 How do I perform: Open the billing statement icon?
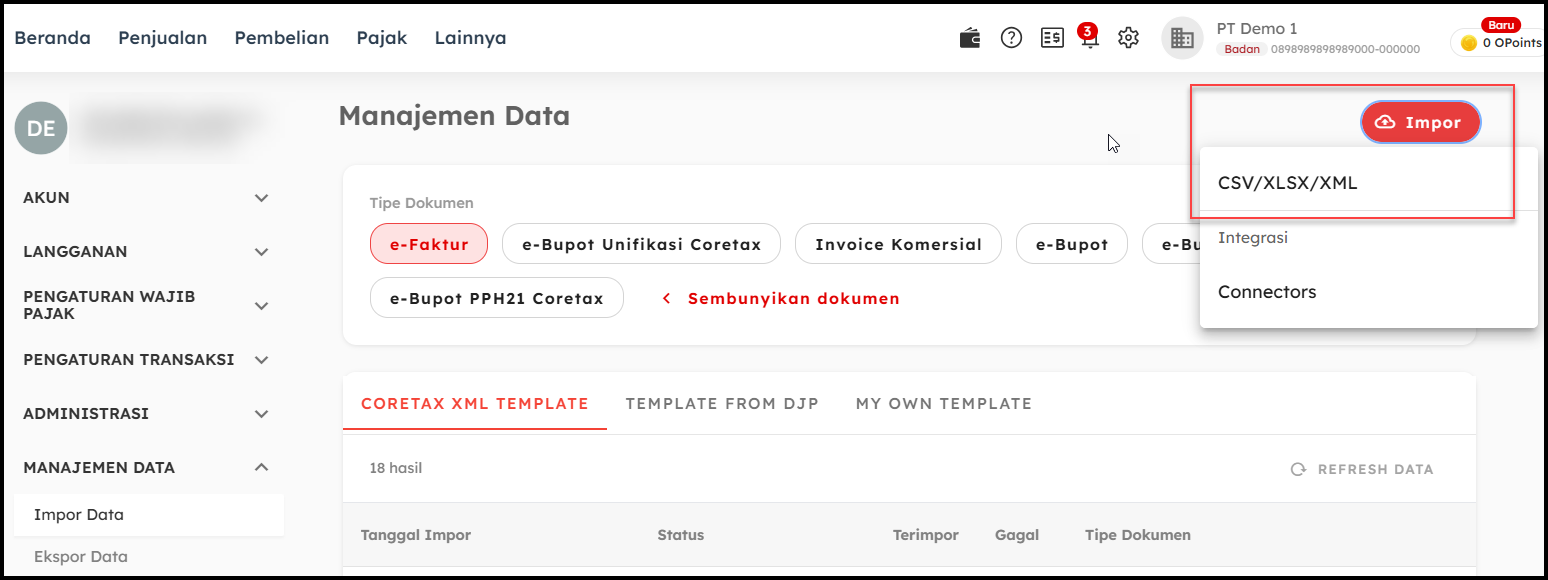1051,38
